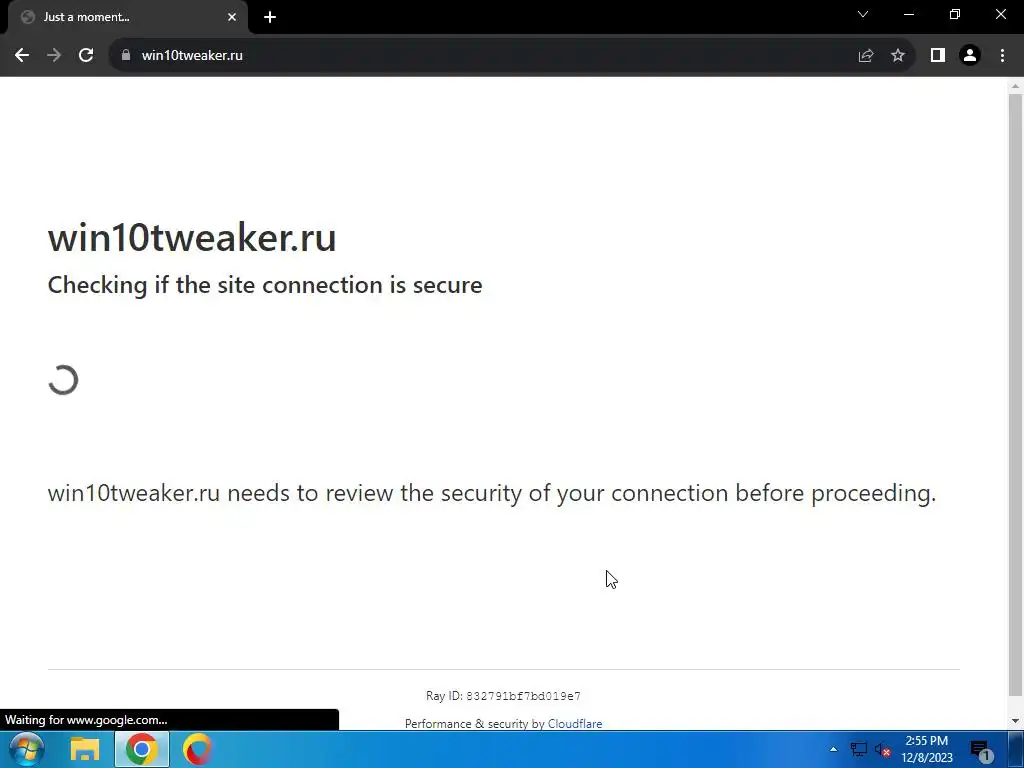This screenshot has width=1024, height=768.
Task: Restore down the Chrome window
Action: pos(955,14)
